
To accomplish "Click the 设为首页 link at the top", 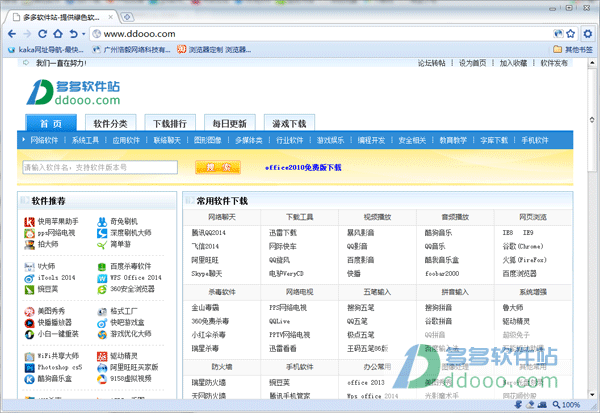I will 473,63.
